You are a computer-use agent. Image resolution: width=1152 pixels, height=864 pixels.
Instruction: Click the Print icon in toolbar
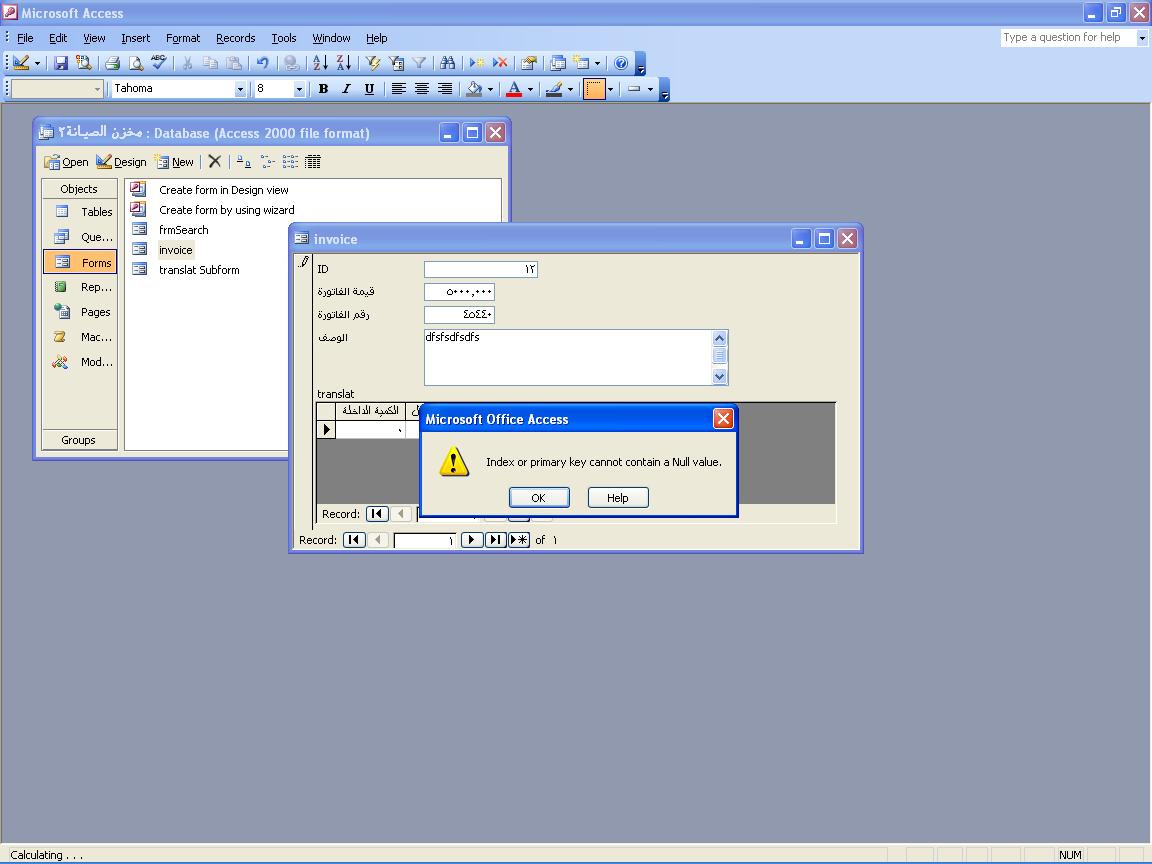pos(112,63)
